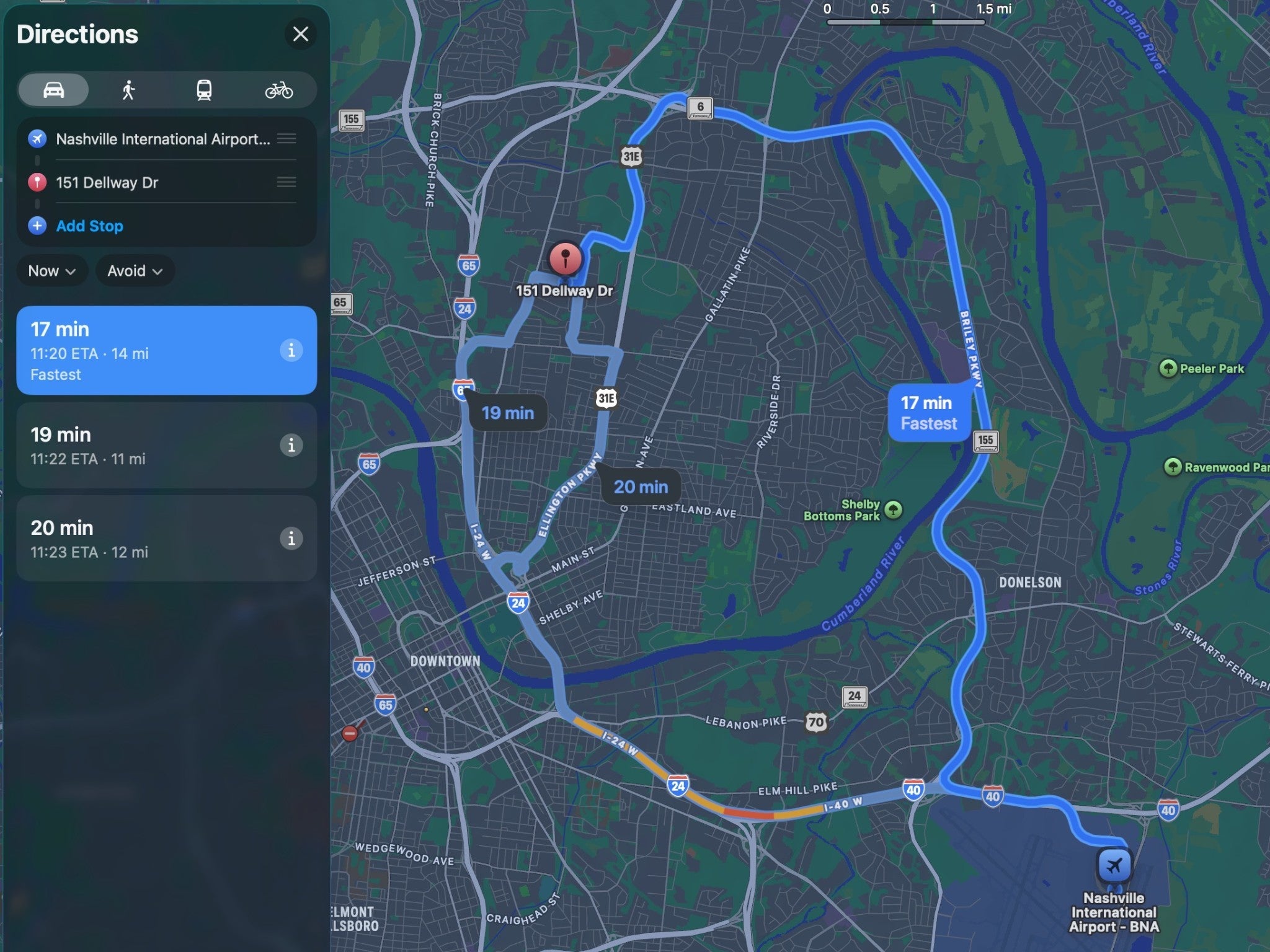Click the Nashville International Airport origin field
Screen dimensions: 1270x952
162,139
